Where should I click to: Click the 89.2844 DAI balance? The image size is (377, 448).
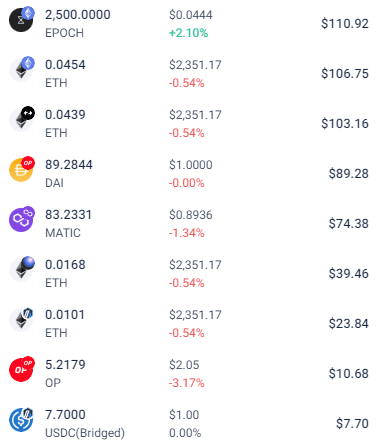tap(69, 165)
